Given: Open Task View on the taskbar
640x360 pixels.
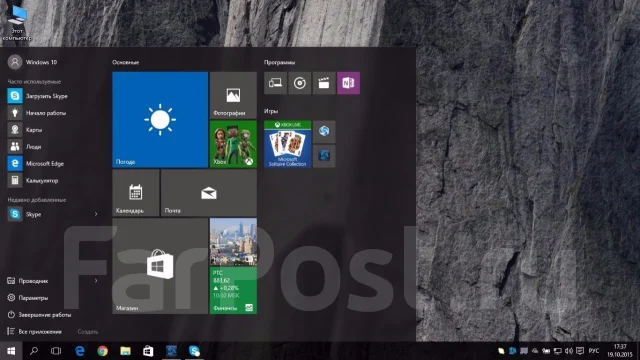Looking at the screenshot, I should point(56,351).
